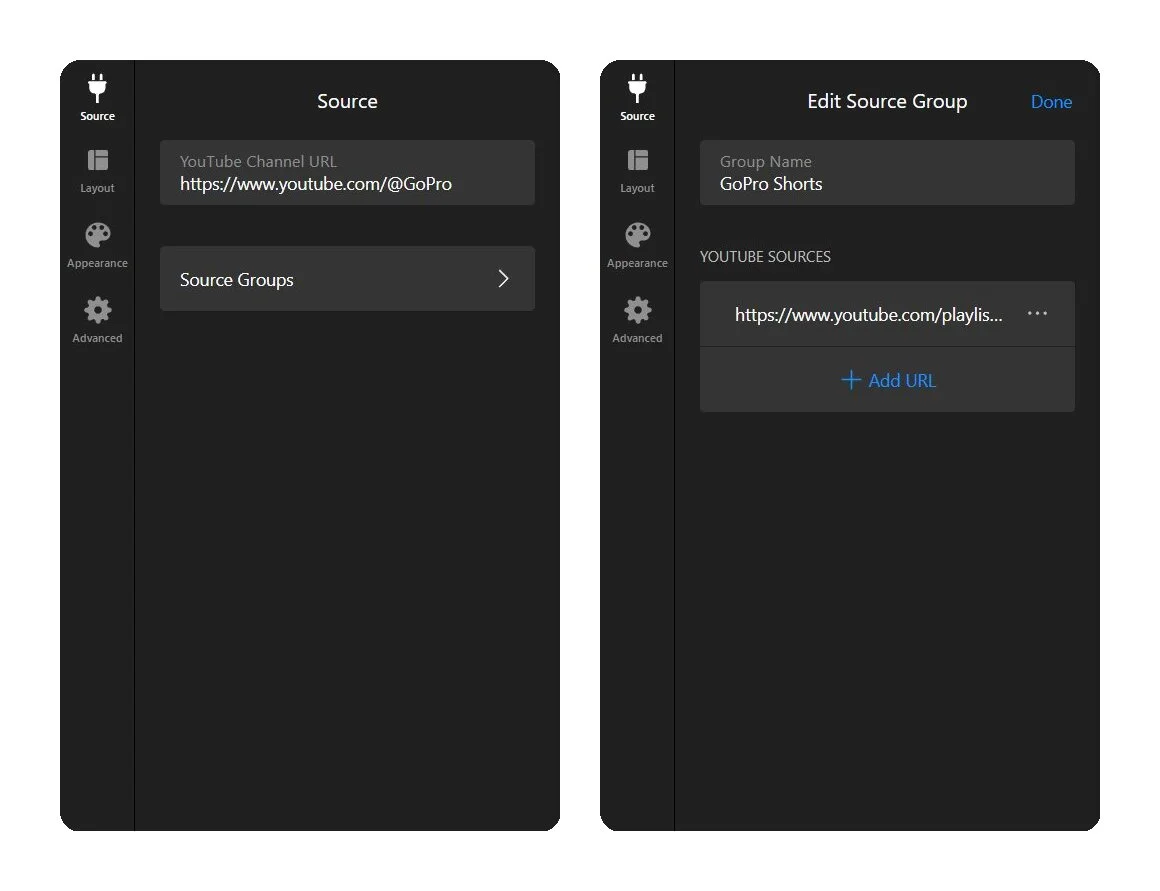Open Layout tab in left Source panel
Image resolution: width=1160 pixels, height=891 pixels.
point(97,172)
